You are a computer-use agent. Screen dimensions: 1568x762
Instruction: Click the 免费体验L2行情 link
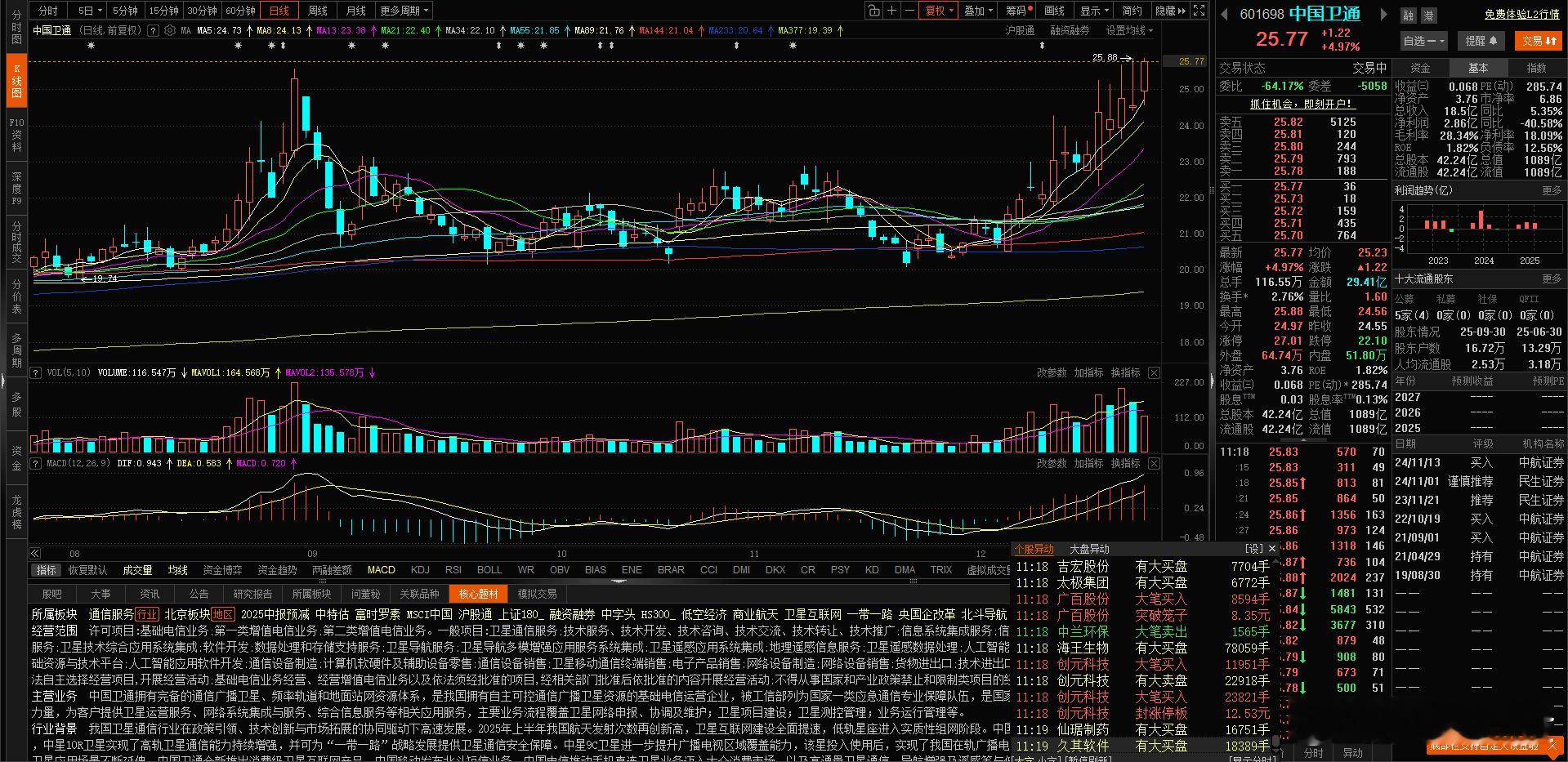(1522, 14)
